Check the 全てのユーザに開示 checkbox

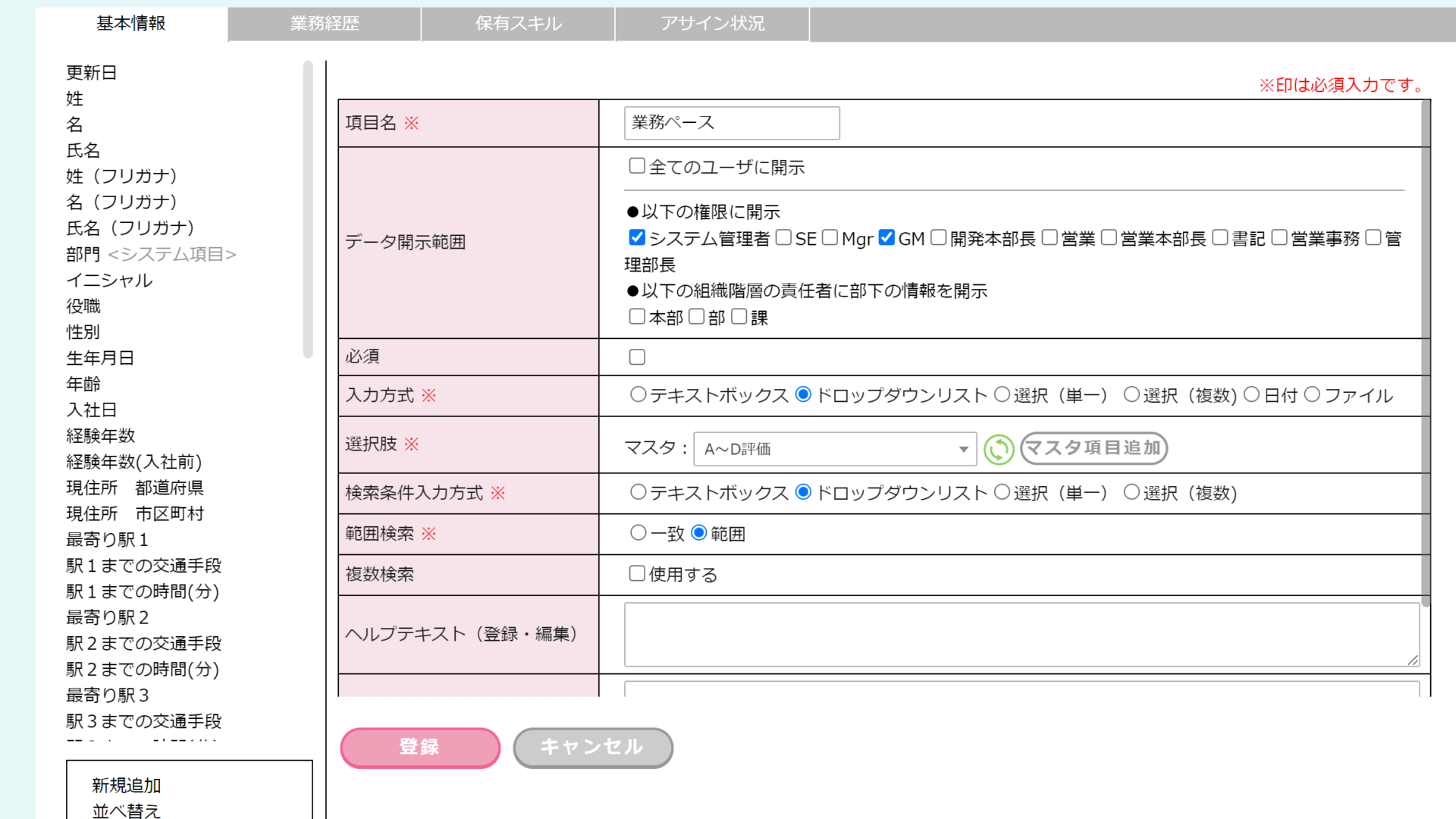[x=637, y=166]
